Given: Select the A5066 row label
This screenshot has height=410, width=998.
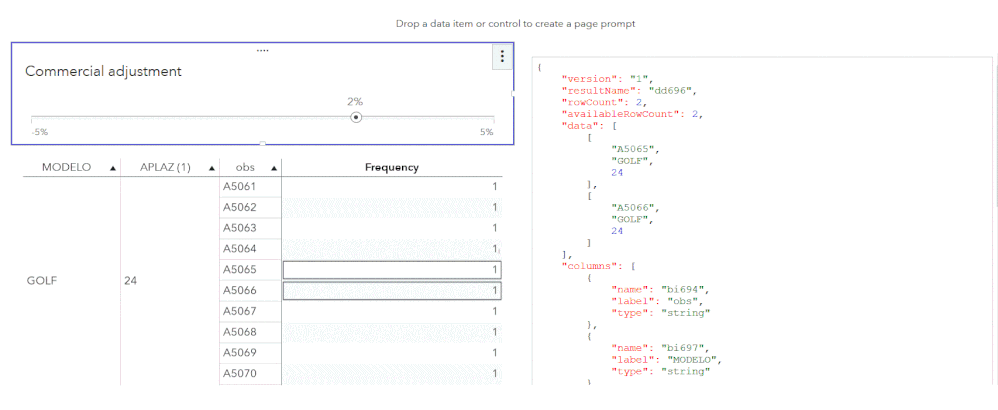Looking at the screenshot, I should [239, 290].
